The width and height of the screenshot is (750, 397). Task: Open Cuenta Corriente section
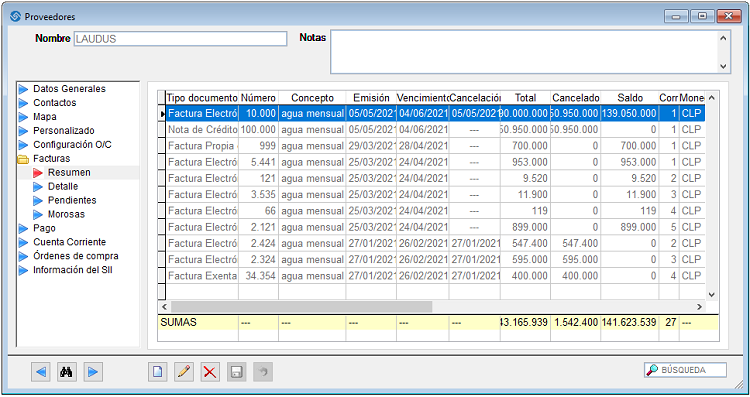[69, 242]
